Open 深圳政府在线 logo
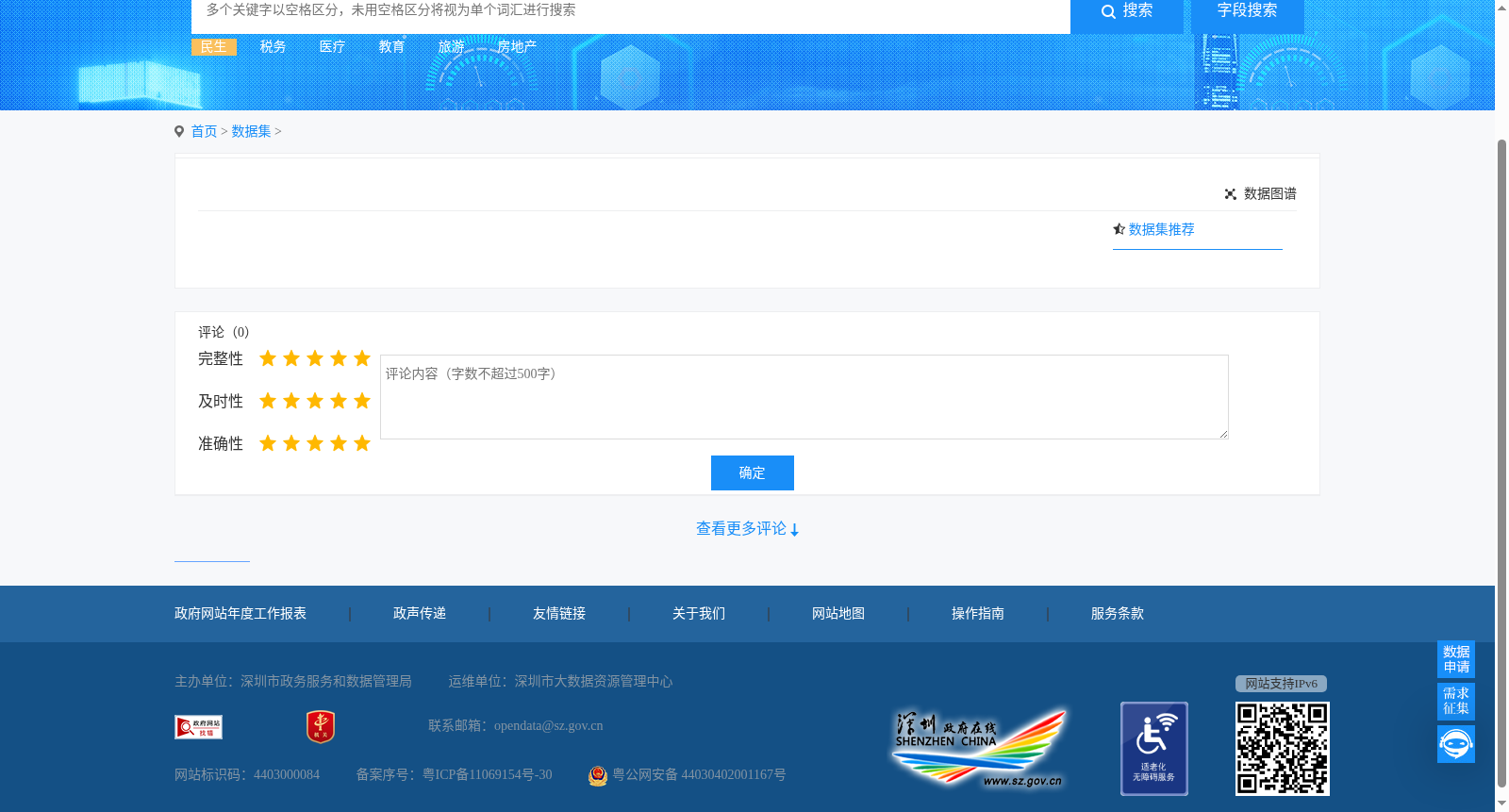This screenshot has width=1509, height=812. pyautogui.click(x=980, y=750)
